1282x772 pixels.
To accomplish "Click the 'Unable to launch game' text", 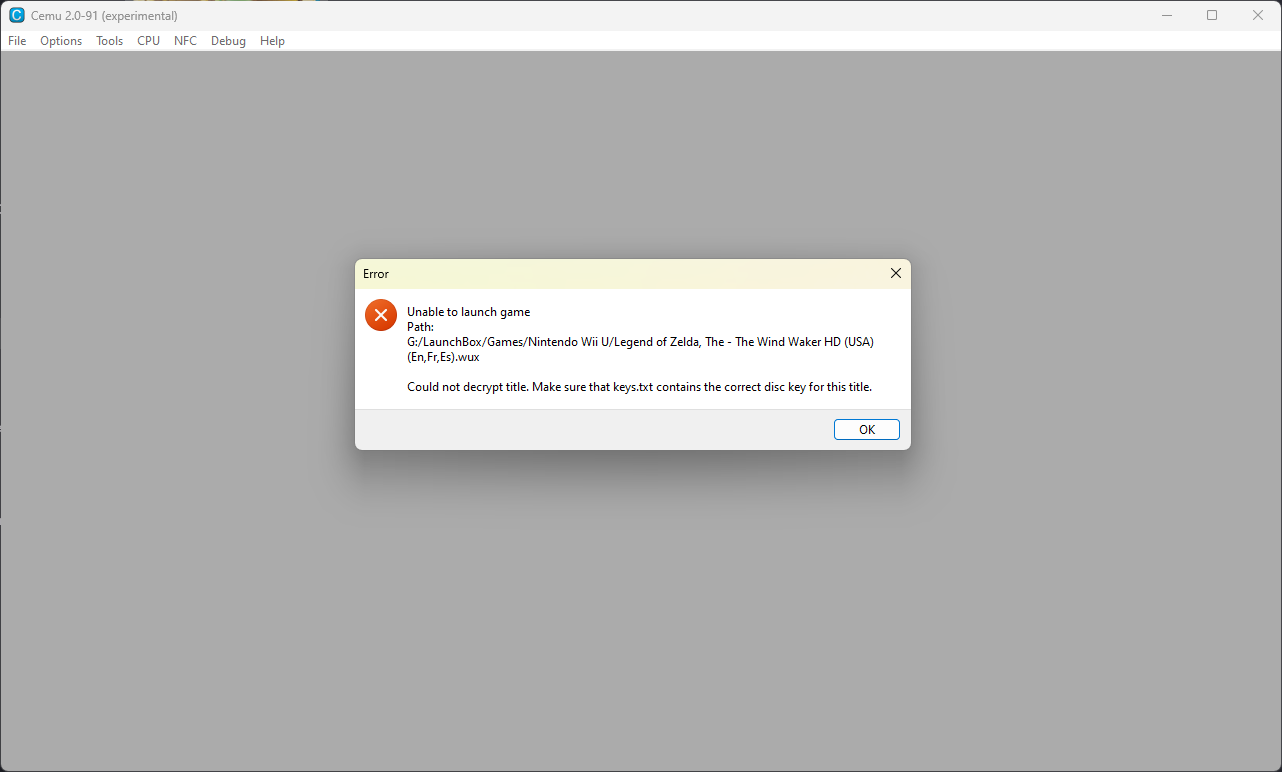I will pyautogui.click(x=468, y=312).
